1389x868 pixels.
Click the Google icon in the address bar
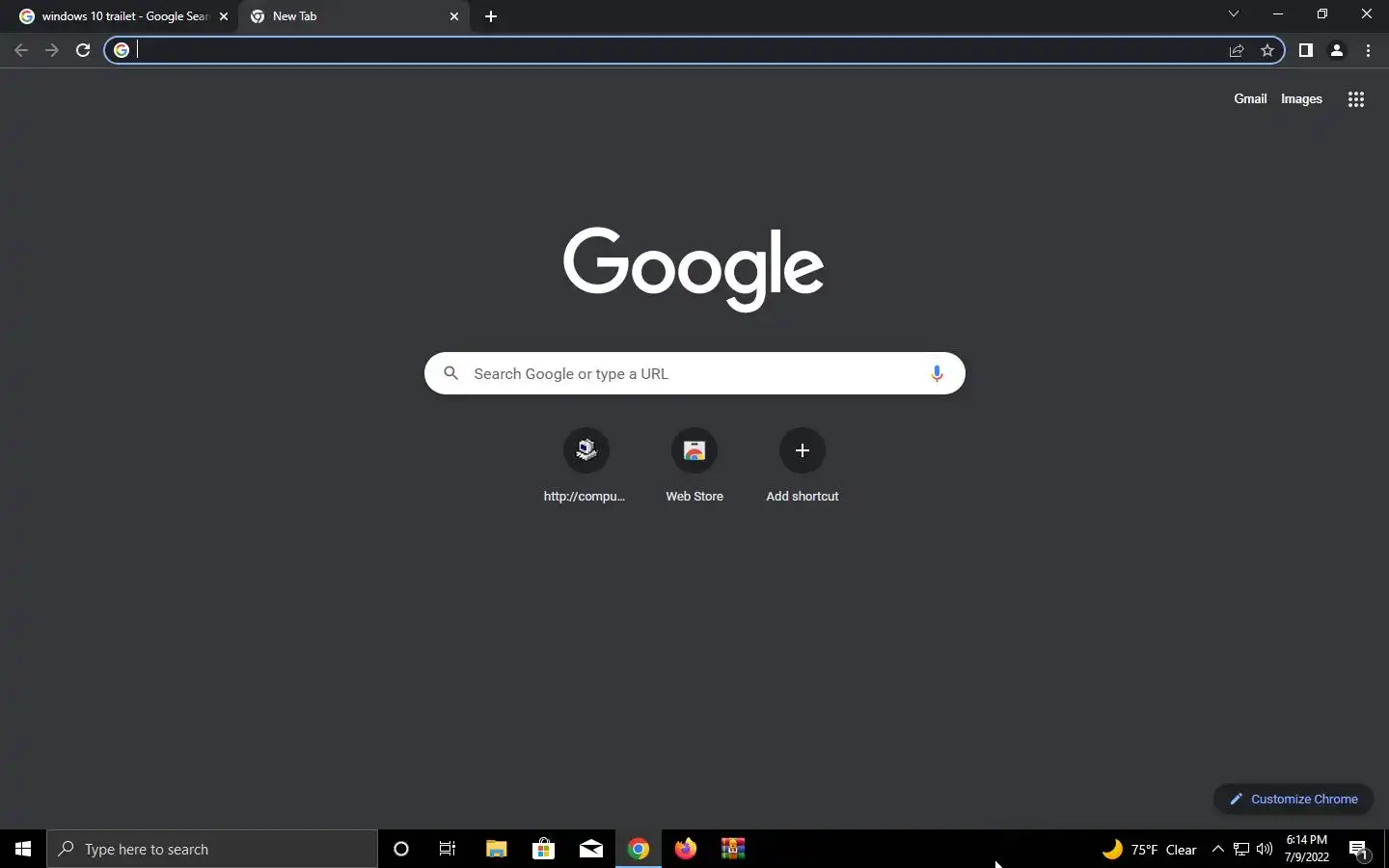pos(122,50)
